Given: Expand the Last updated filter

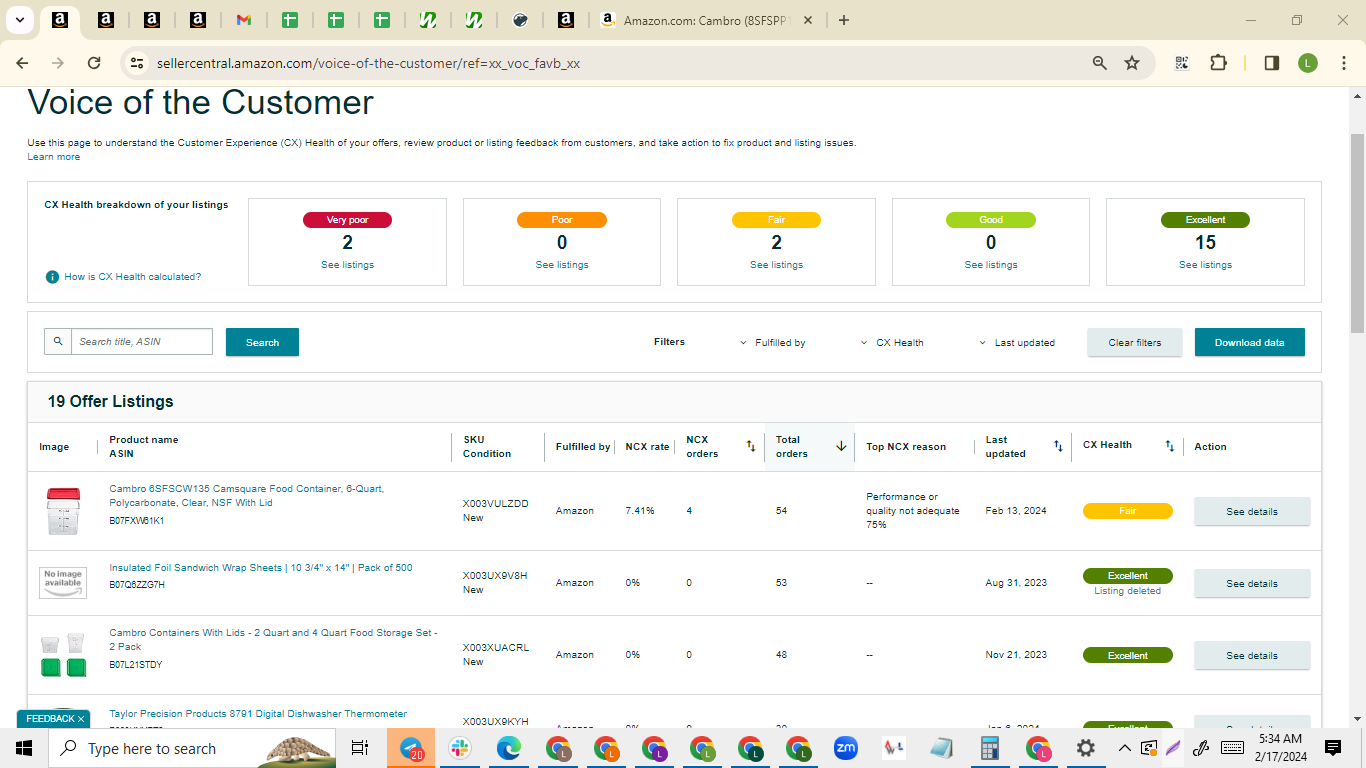Looking at the screenshot, I should tap(1017, 343).
